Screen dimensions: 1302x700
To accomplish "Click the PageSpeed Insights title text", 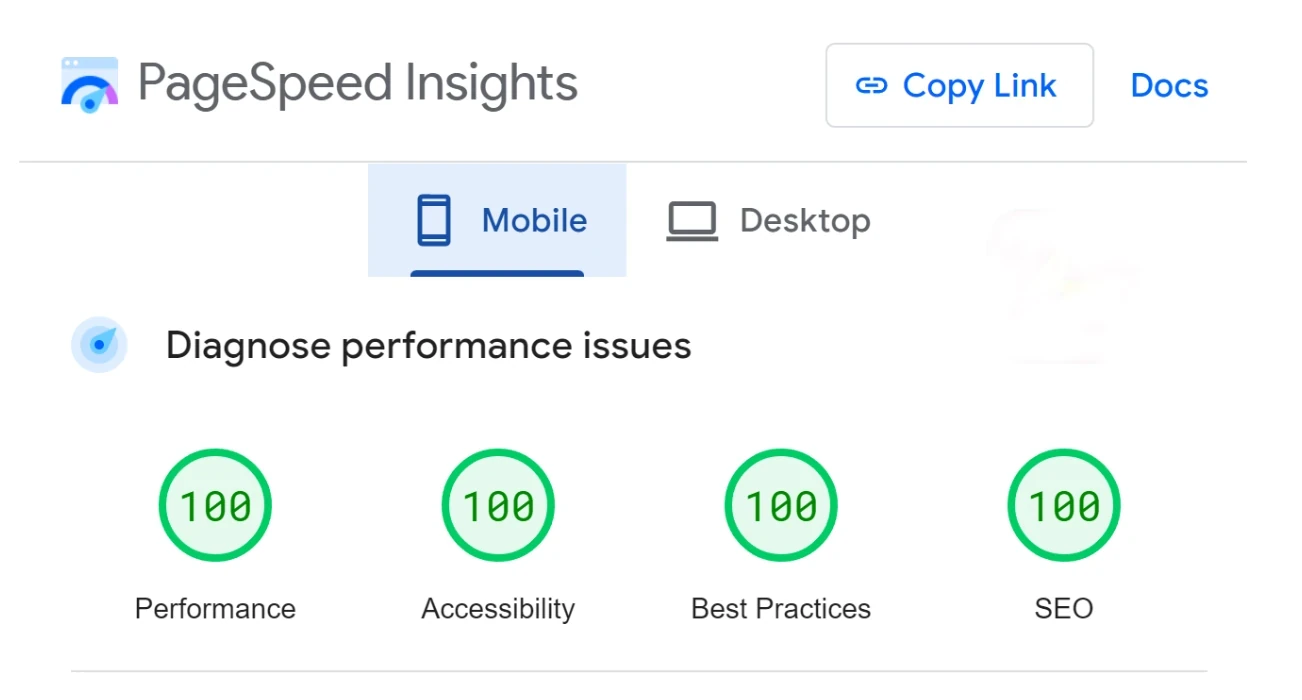I will [x=358, y=84].
